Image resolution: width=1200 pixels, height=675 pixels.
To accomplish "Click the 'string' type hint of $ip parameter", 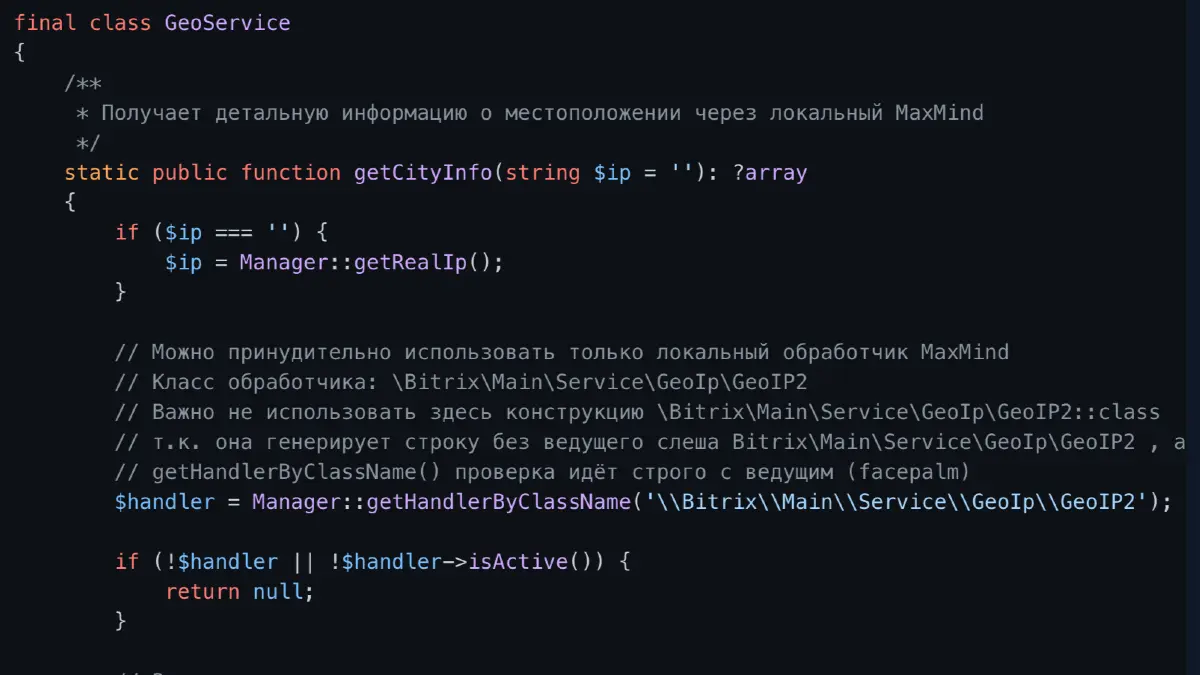I will pyautogui.click(x=542, y=173).
